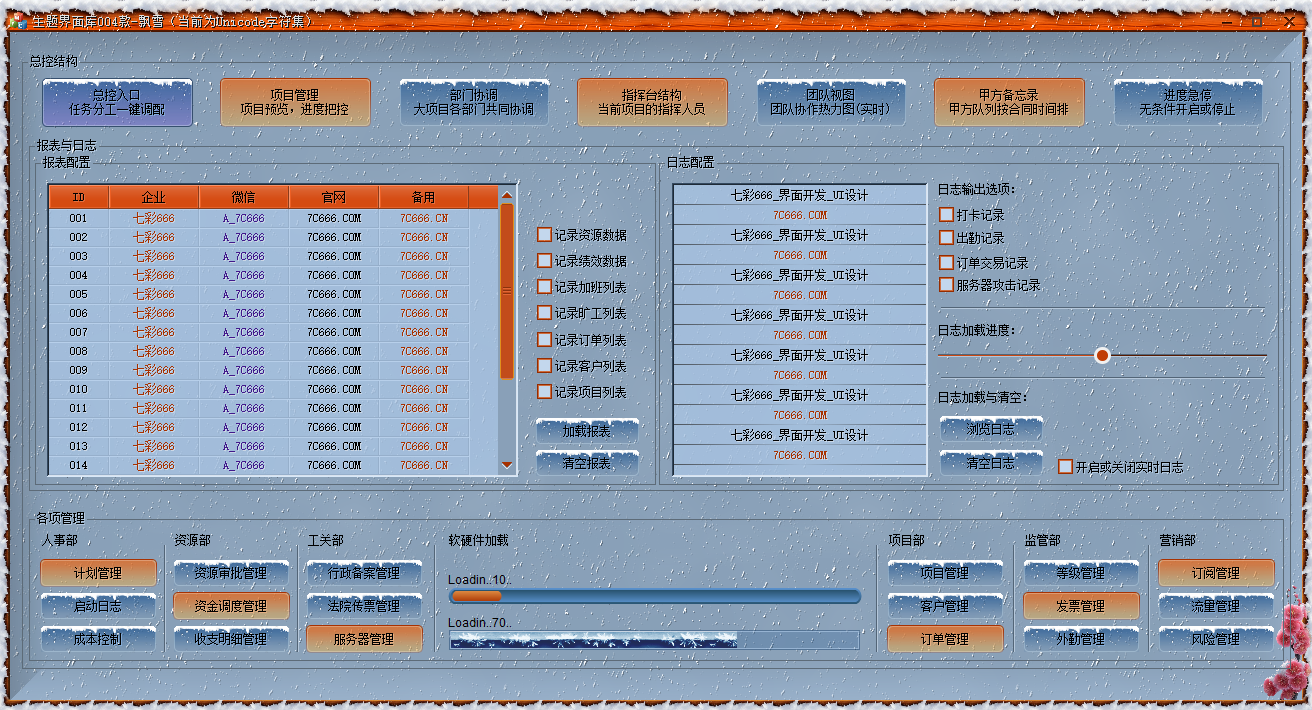Sort the table by the 企业 column header

tap(154, 198)
